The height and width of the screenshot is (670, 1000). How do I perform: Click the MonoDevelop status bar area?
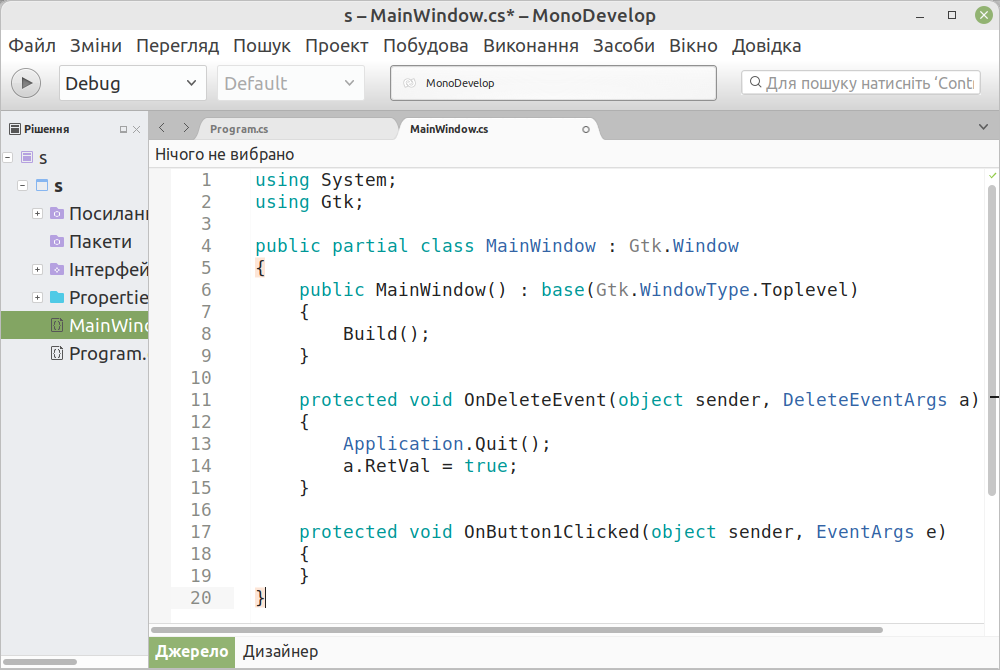click(553, 83)
